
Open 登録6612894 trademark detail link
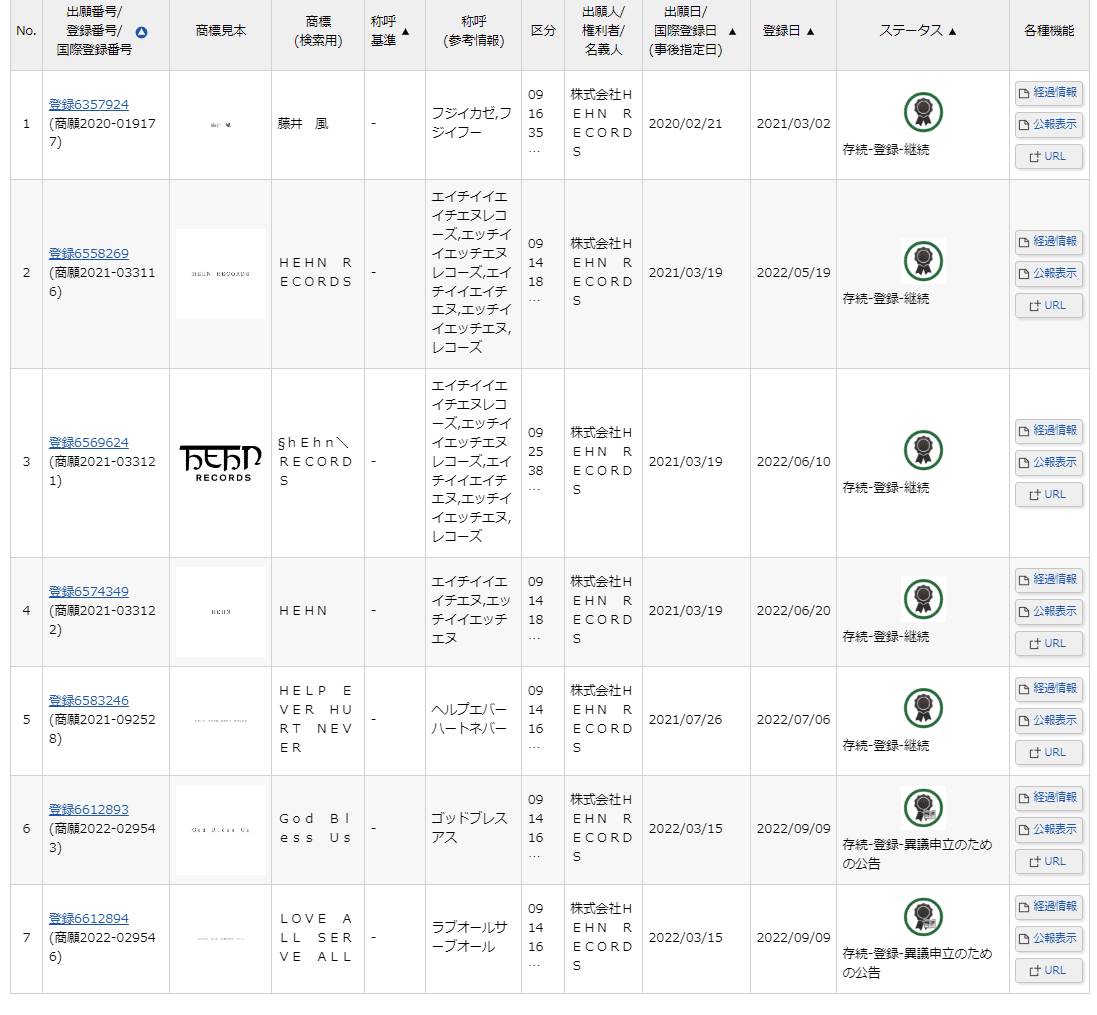[89, 918]
